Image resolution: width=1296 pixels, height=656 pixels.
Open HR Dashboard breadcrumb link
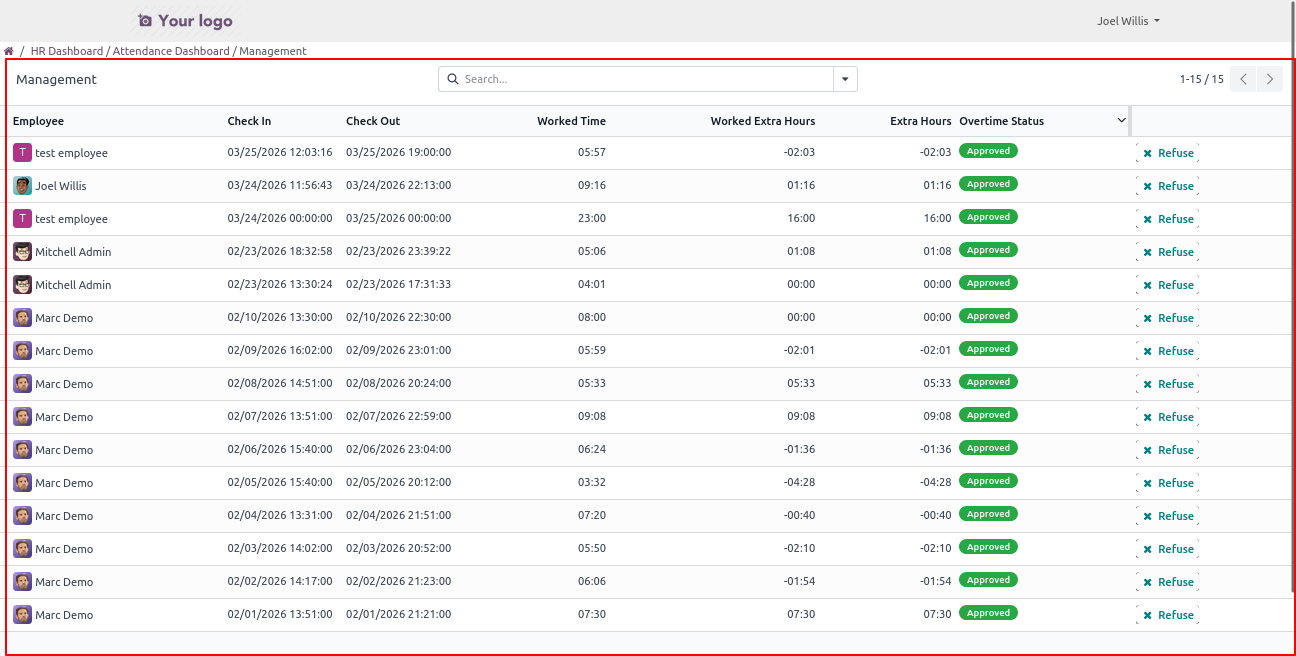click(x=67, y=51)
